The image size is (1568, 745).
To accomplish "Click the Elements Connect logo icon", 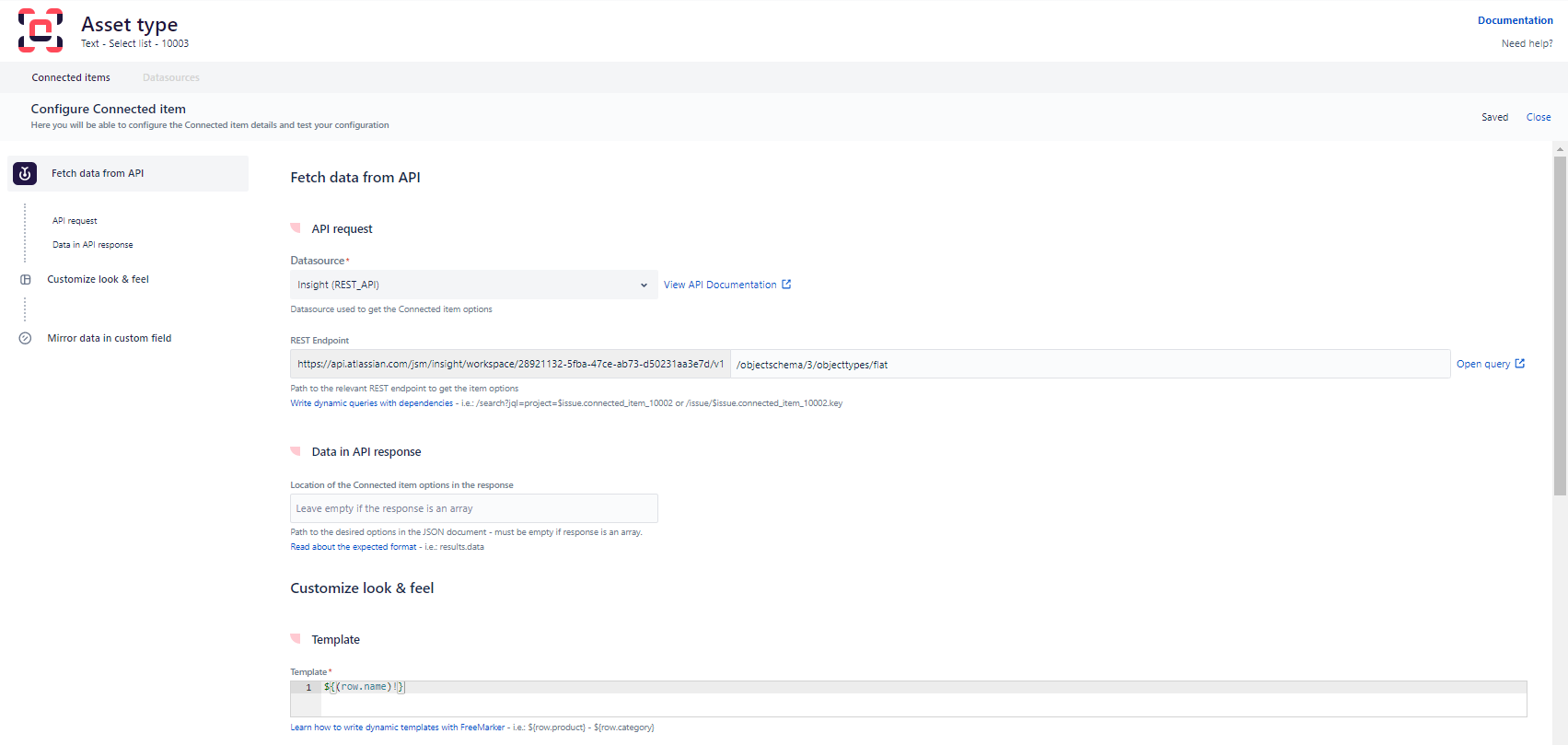I will [41, 30].
